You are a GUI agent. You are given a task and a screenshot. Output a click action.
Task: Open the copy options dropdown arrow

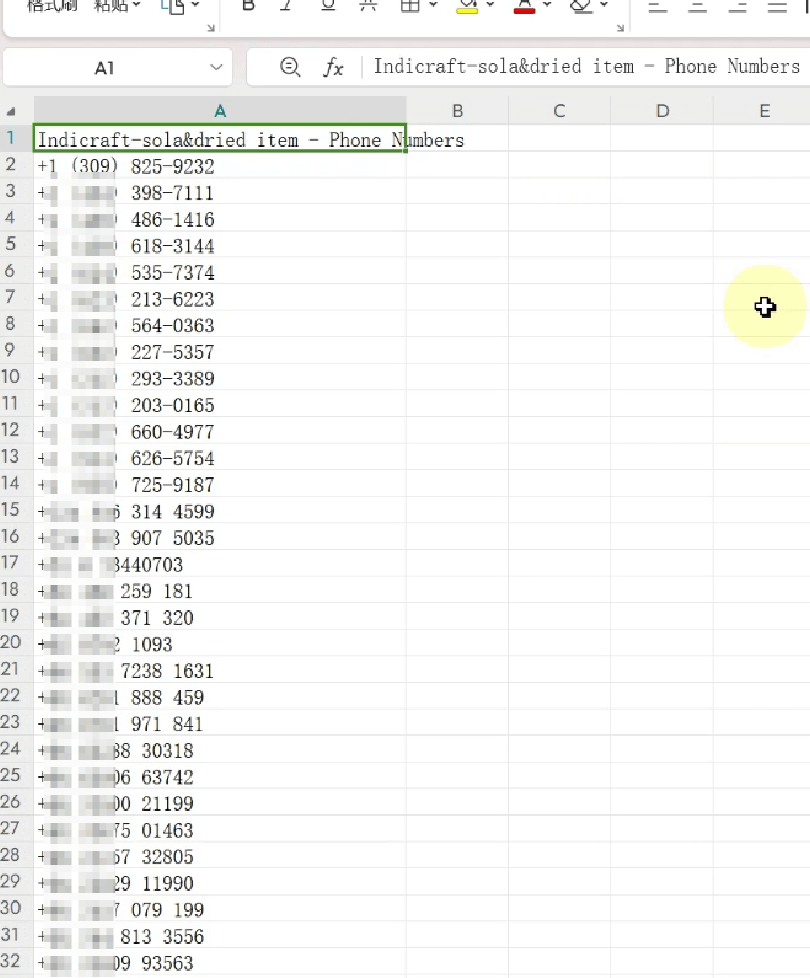point(196,6)
